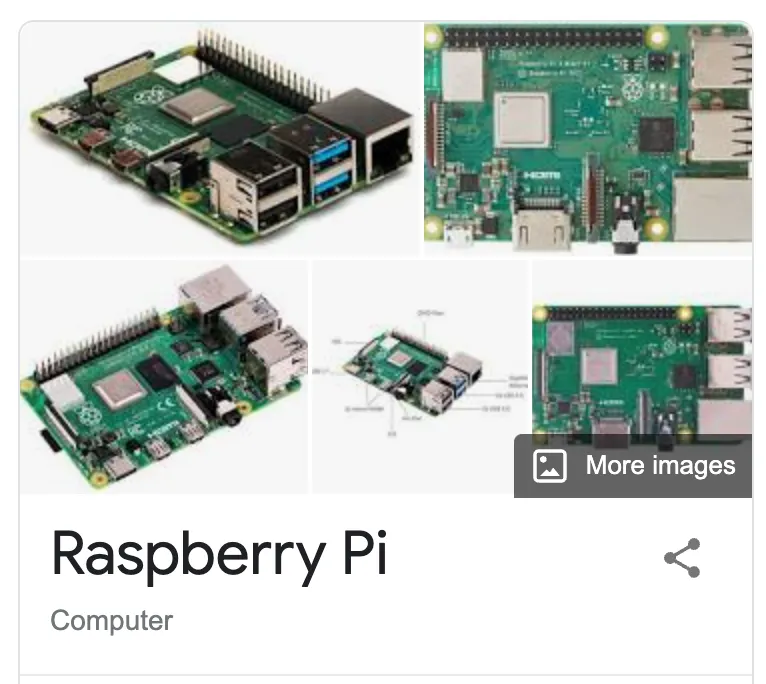The width and height of the screenshot is (766, 684).
Task: Click the picture icon in More images
Action: click(550, 466)
